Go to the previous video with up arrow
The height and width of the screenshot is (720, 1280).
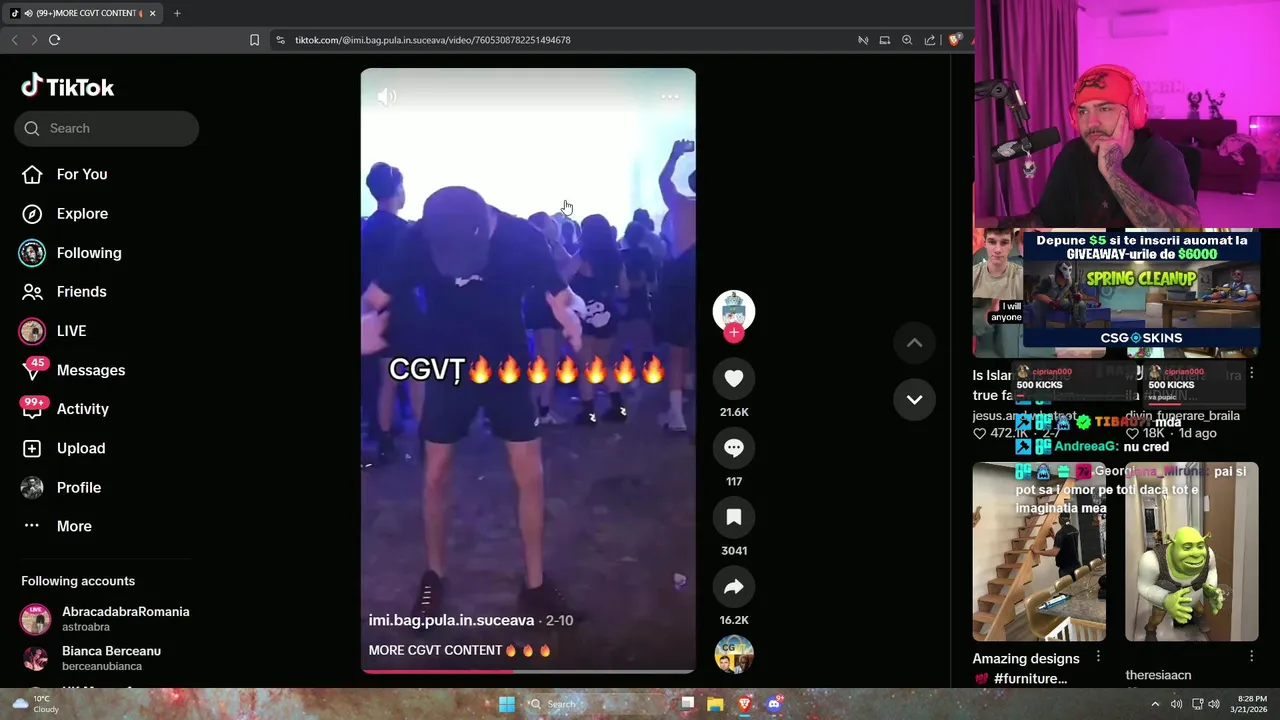914,343
